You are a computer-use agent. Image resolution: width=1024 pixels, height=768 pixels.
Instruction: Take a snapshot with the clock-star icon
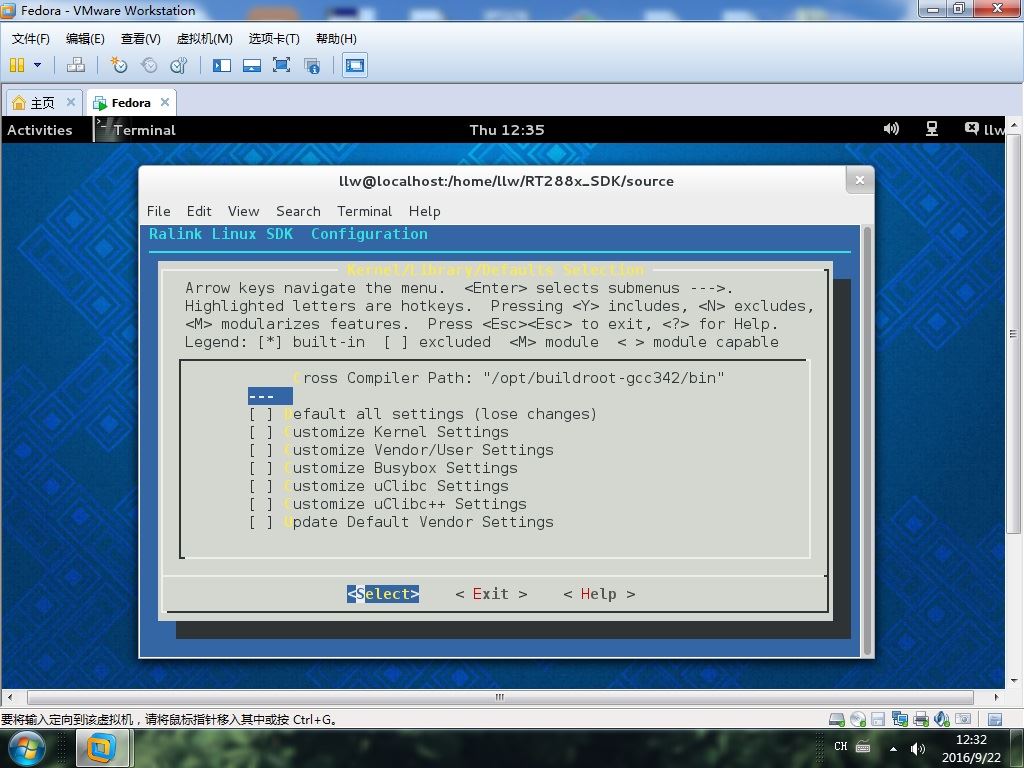point(119,65)
